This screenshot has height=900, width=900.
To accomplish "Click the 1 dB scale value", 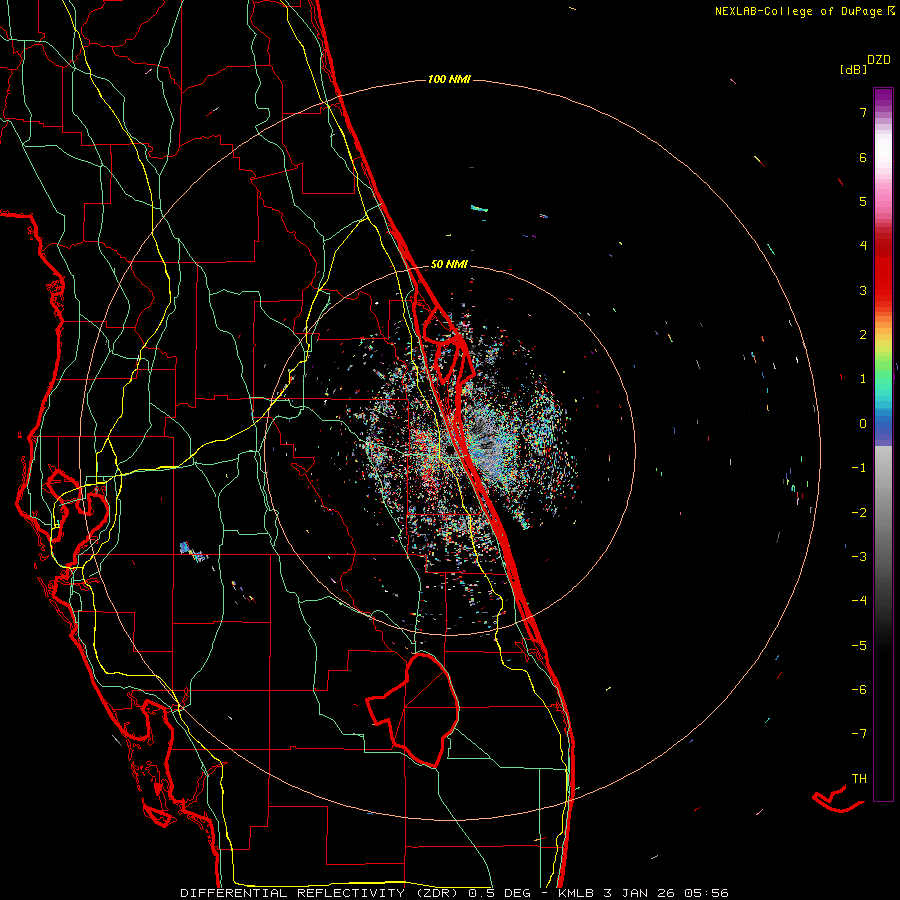I will pos(863,379).
